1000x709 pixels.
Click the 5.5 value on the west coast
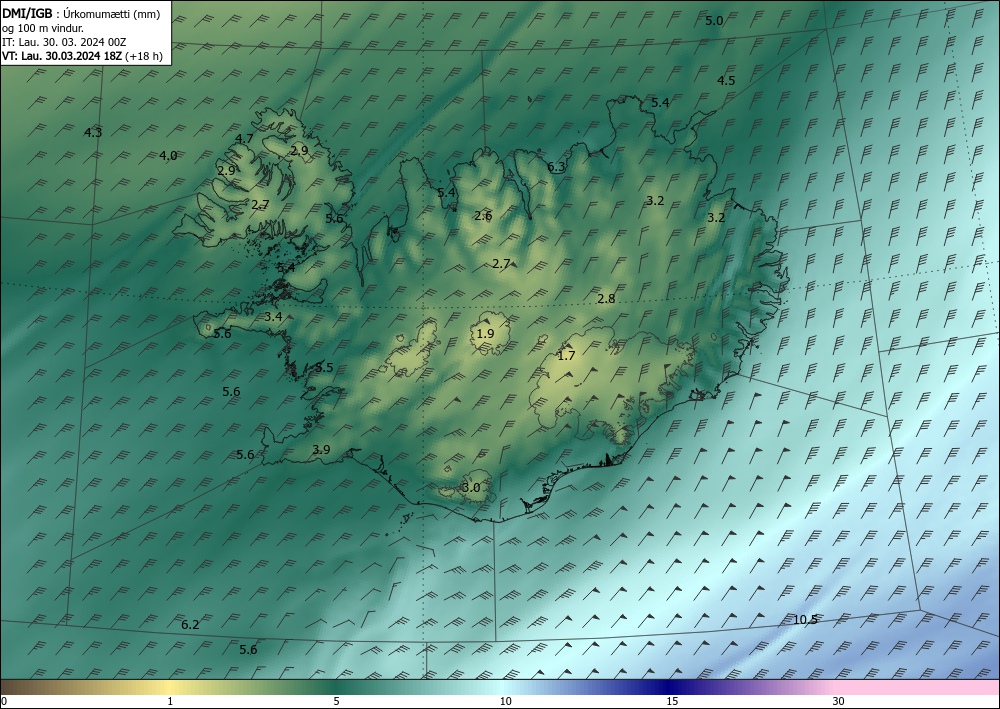tap(324, 367)
